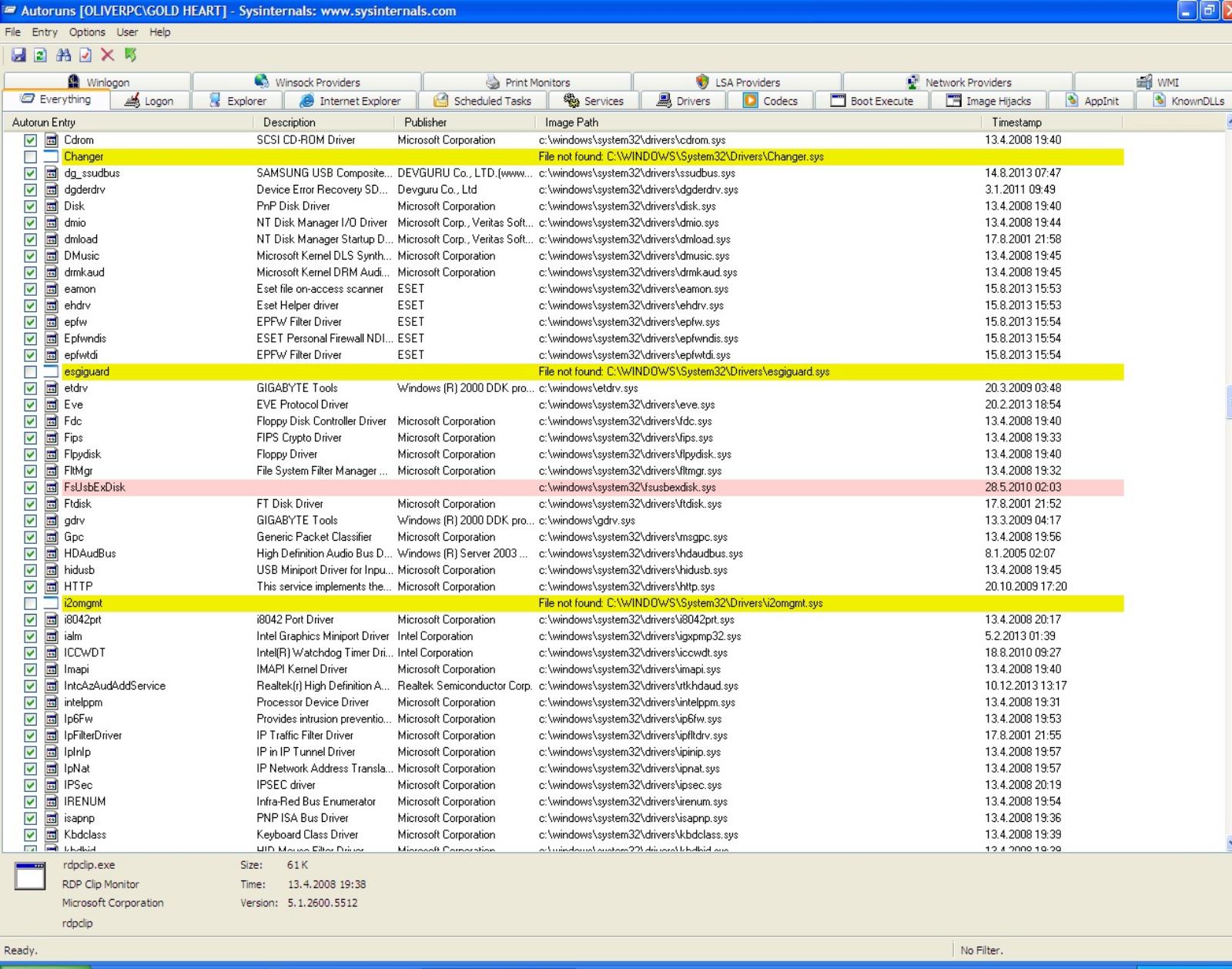1232x969 pixels.
Task: Select the Services tab
Action: pyautogui.click(x=594, y=101)
